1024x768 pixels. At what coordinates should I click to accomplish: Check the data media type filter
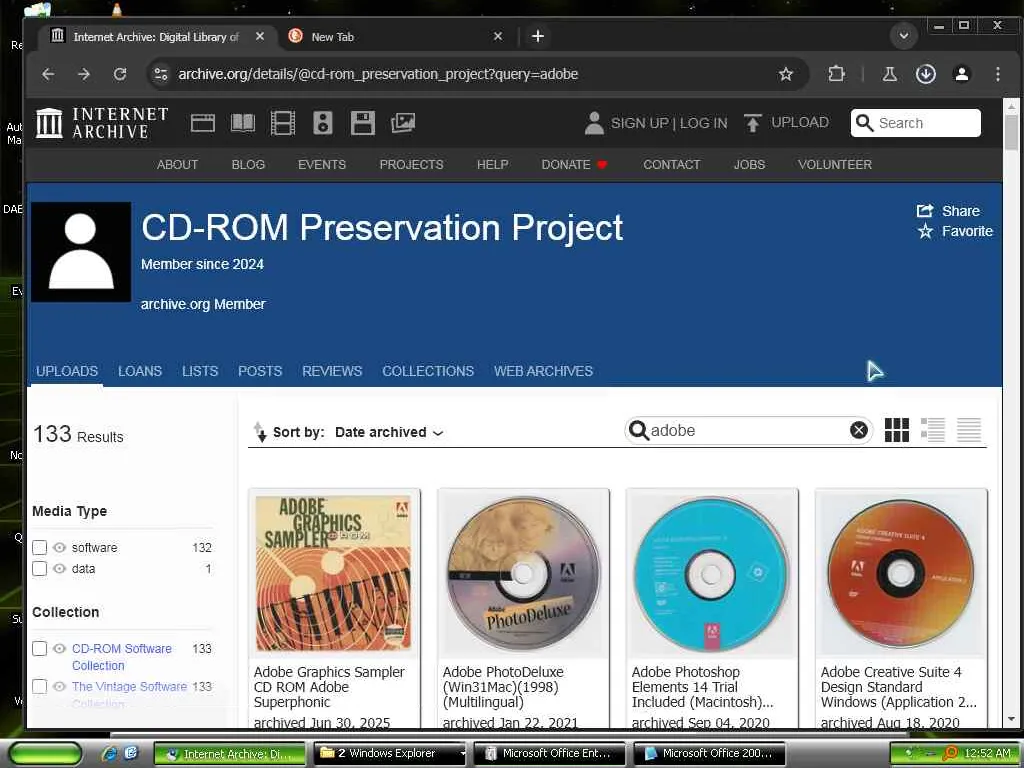[40, 569]
